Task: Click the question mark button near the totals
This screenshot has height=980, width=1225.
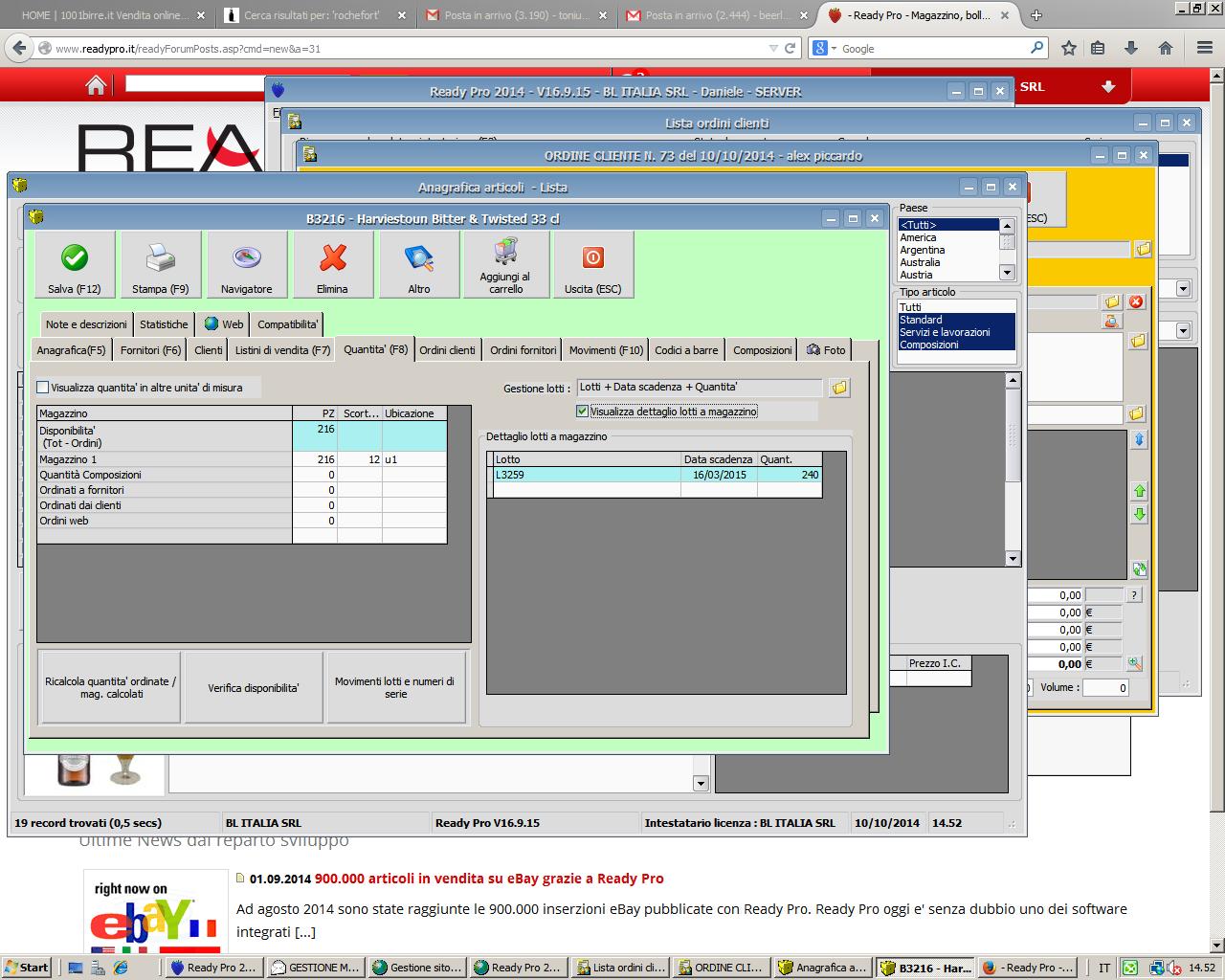Action: point(1134,595)
